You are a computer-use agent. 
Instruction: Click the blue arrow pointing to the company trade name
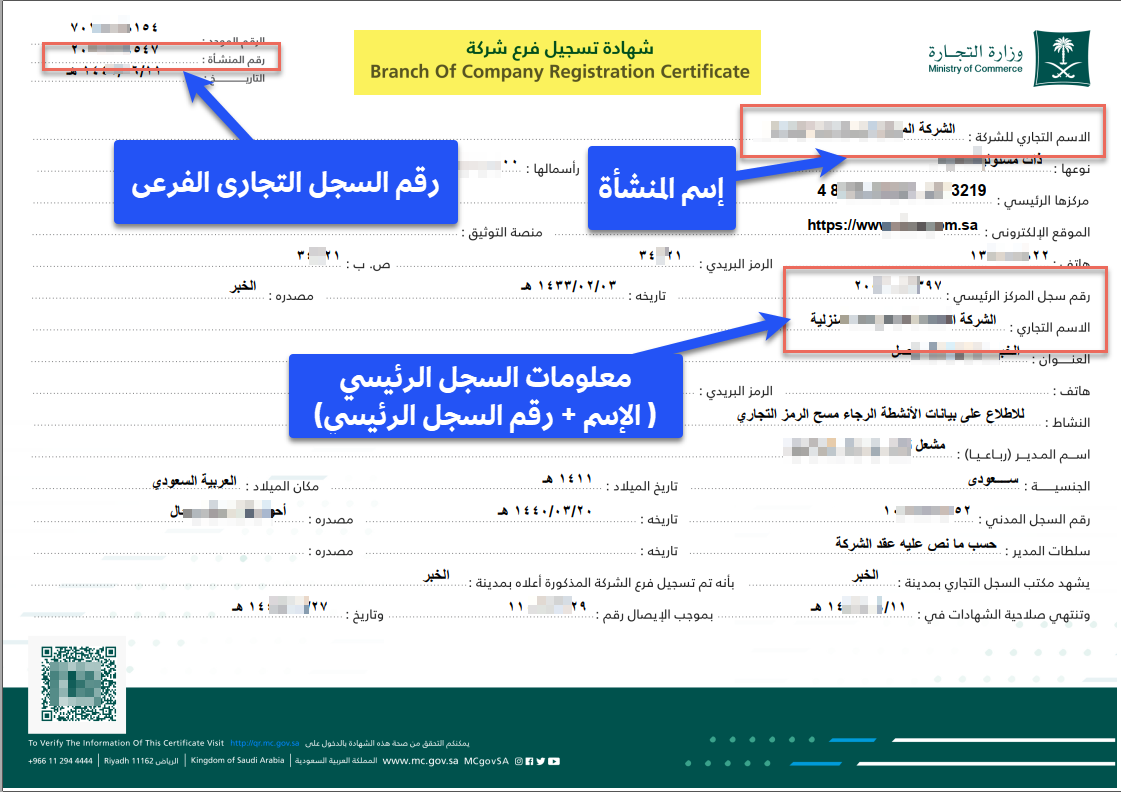(789, 163)
